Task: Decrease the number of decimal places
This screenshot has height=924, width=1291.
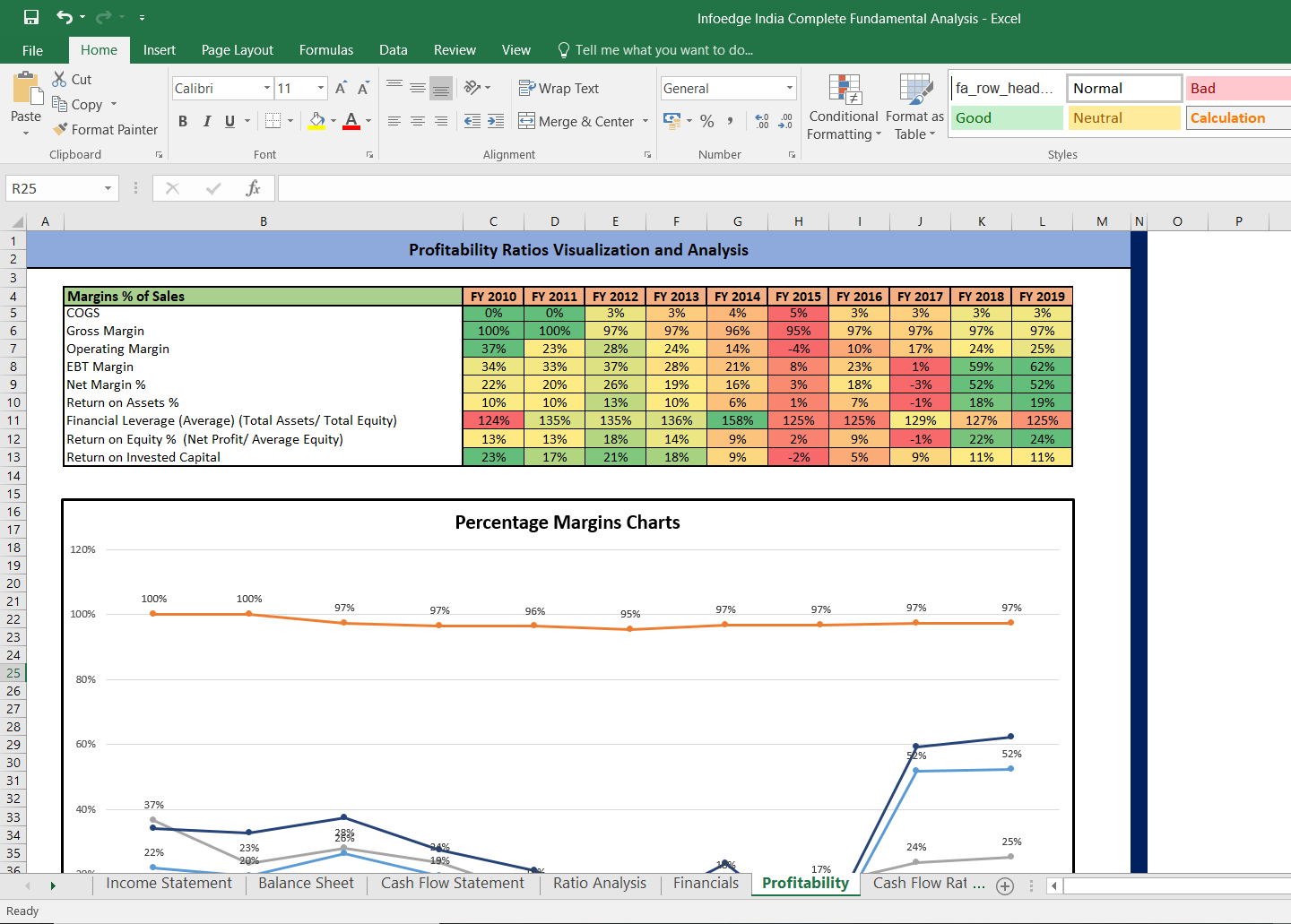Action: coord(785,121)
